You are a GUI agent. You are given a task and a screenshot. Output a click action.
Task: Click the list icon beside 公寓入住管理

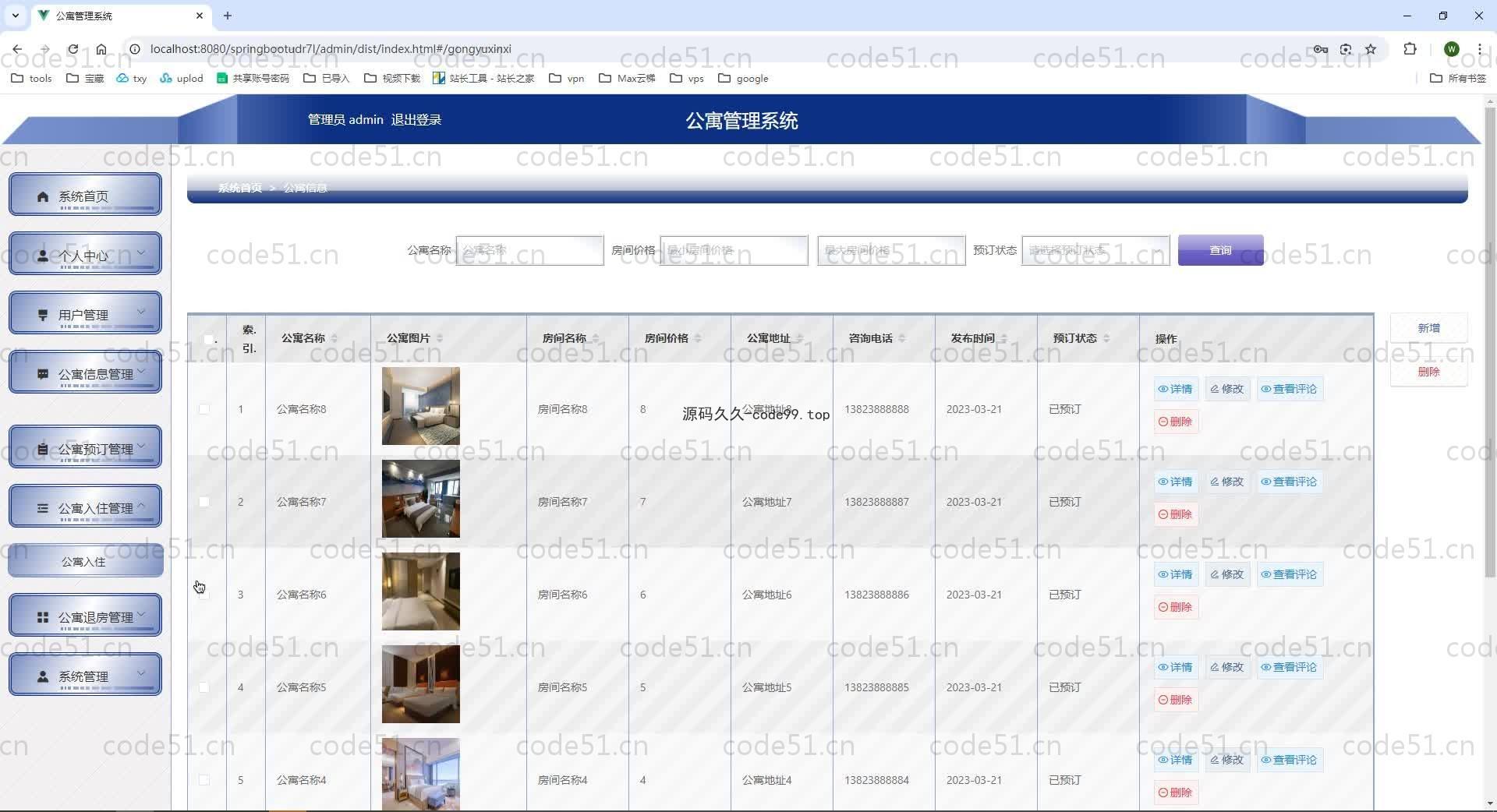pyautogui.click(x=43, y=508)
